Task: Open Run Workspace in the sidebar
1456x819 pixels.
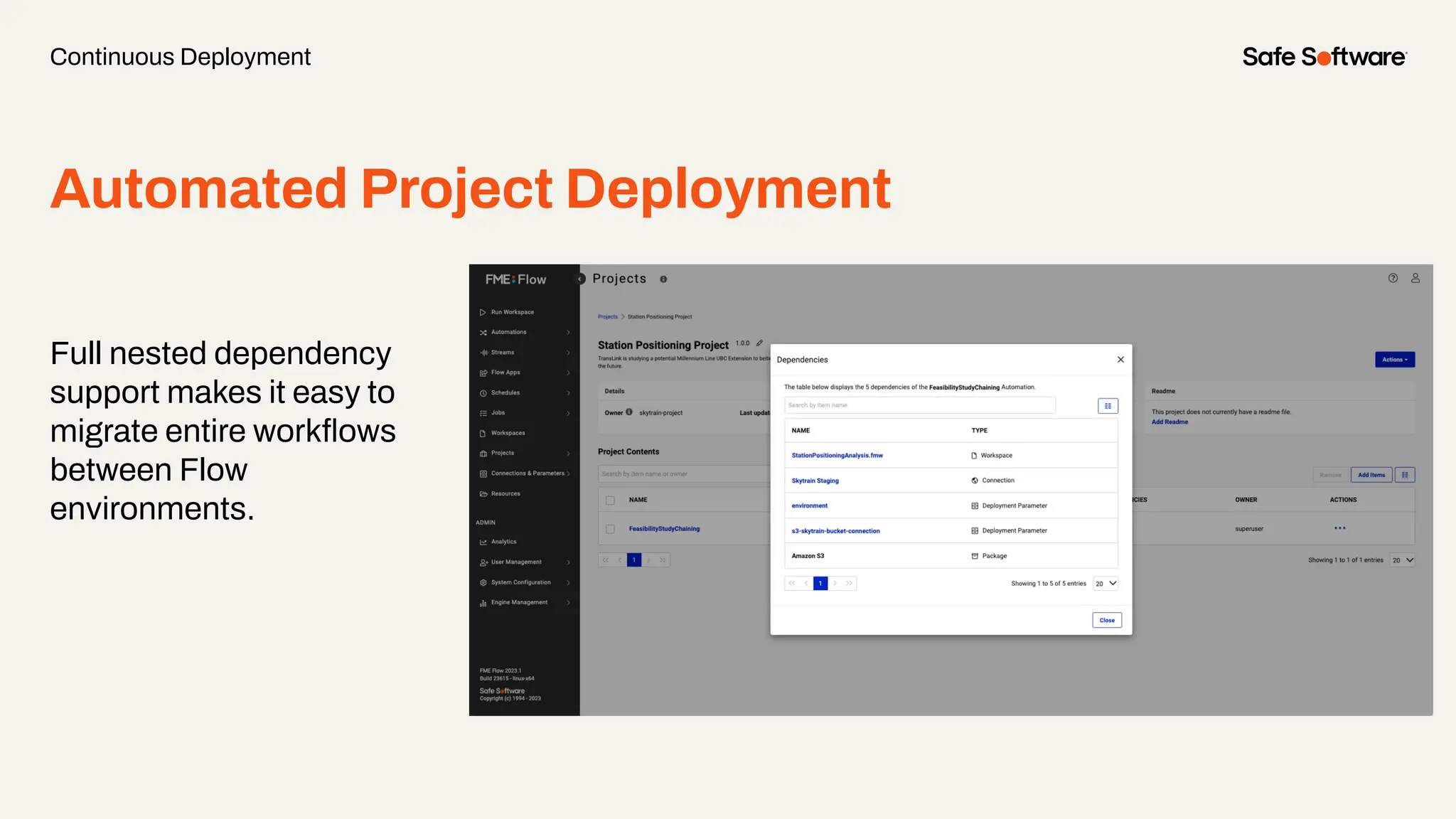Action: coord(512,312)
